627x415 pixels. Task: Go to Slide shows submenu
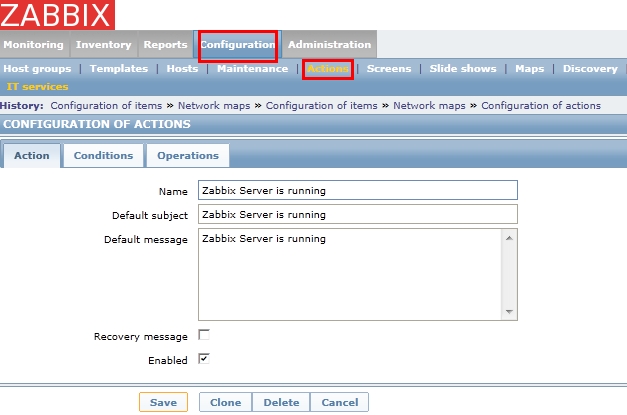pos(463,68)
